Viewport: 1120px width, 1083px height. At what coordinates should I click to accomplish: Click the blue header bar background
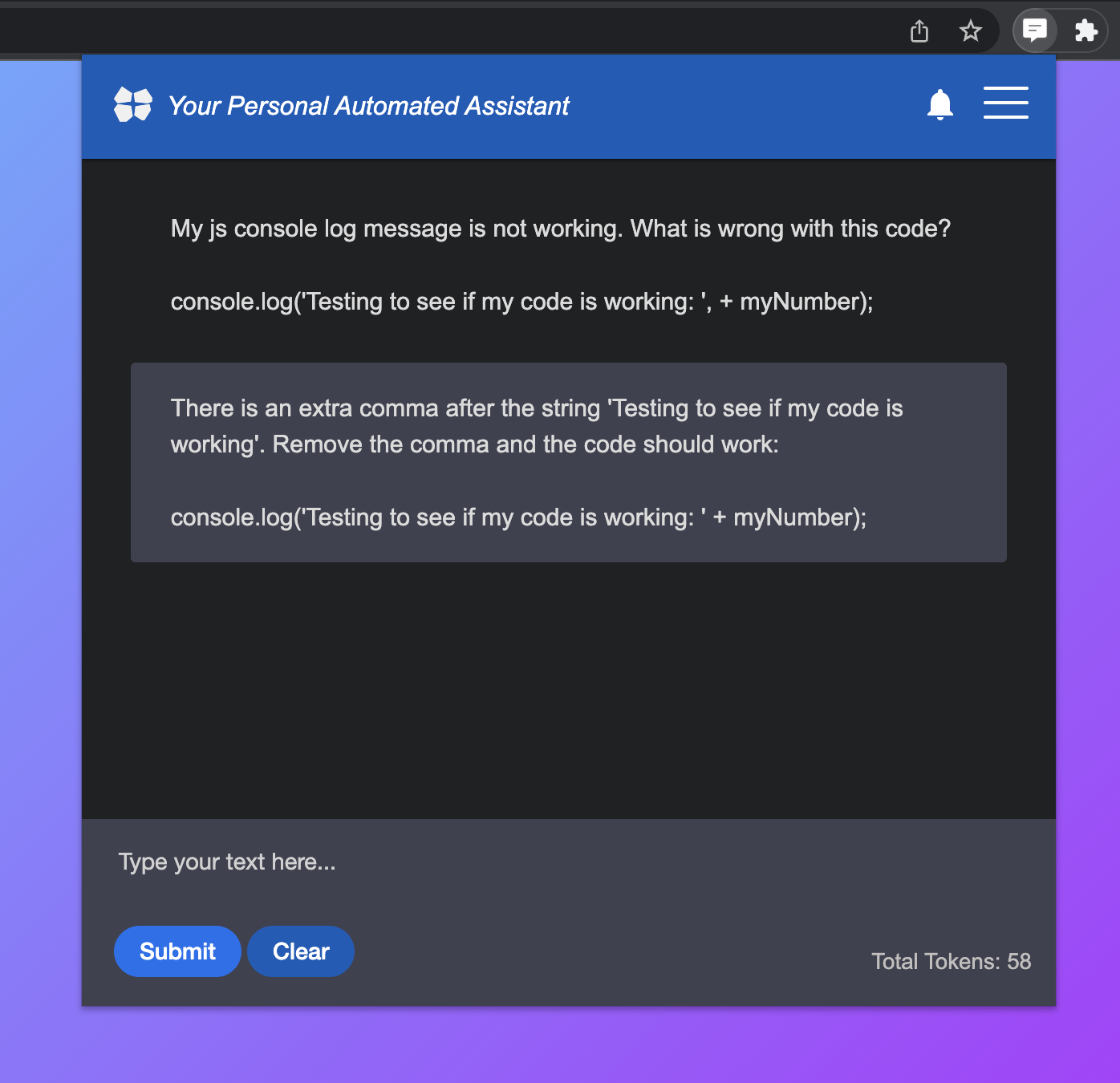click(x=746, y=106)
